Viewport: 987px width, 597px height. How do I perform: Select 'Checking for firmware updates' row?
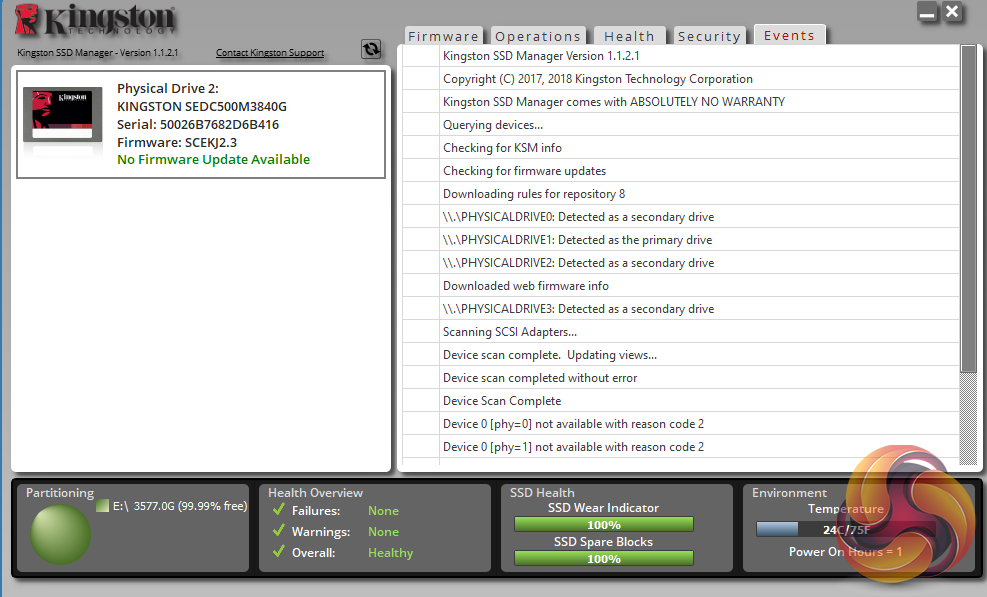[x=680, y=171]
